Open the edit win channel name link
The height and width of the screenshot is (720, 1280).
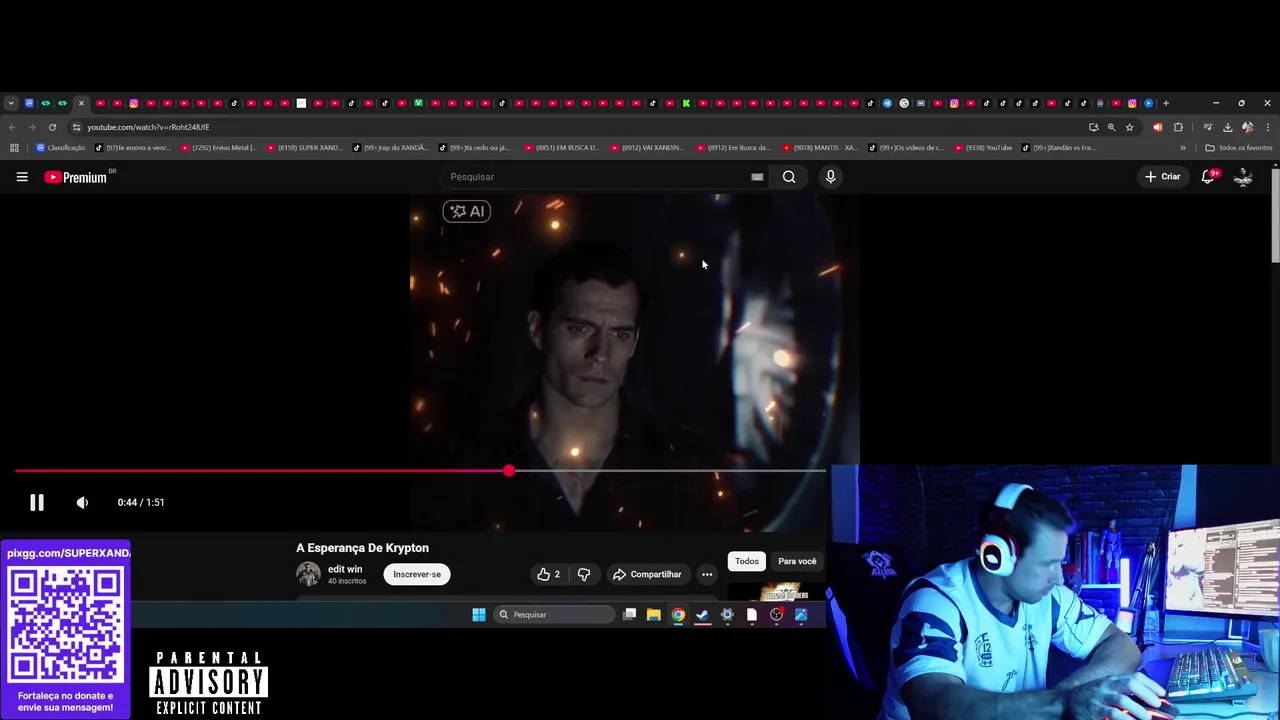[x=345, y=569]
